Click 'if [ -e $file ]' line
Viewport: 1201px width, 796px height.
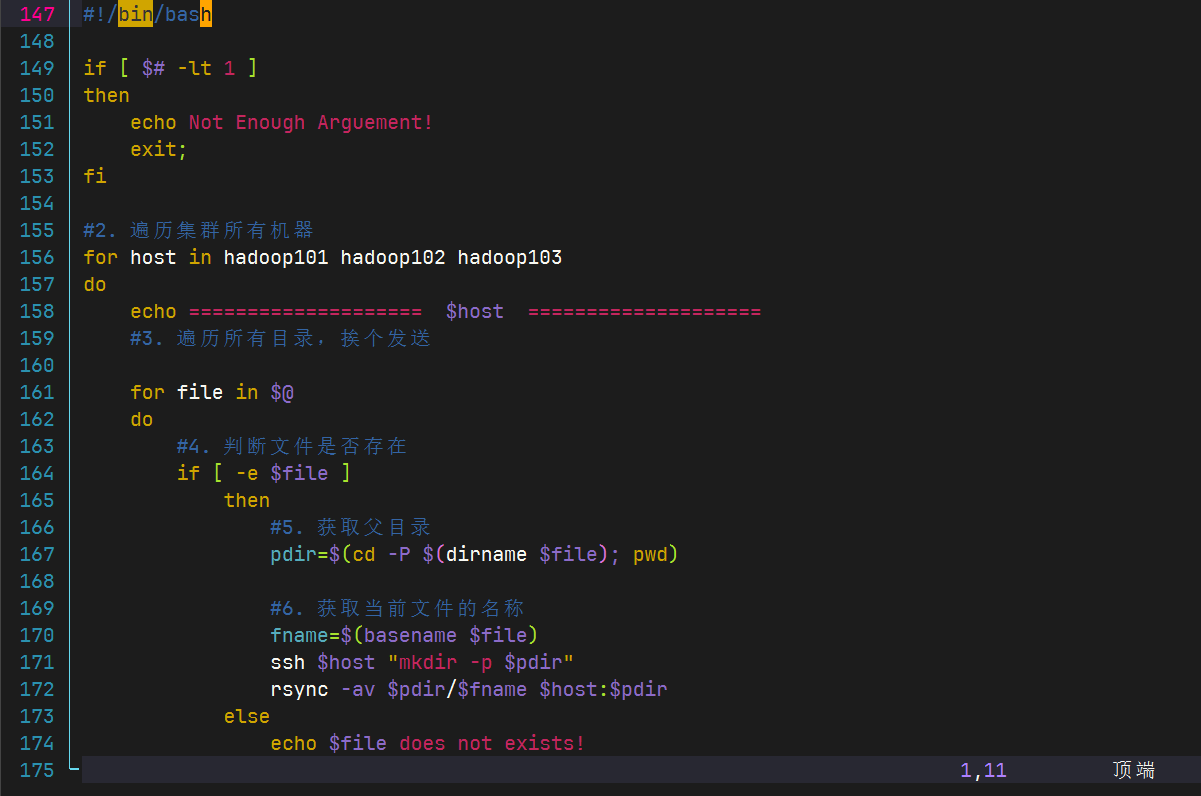tap(264, 473)
